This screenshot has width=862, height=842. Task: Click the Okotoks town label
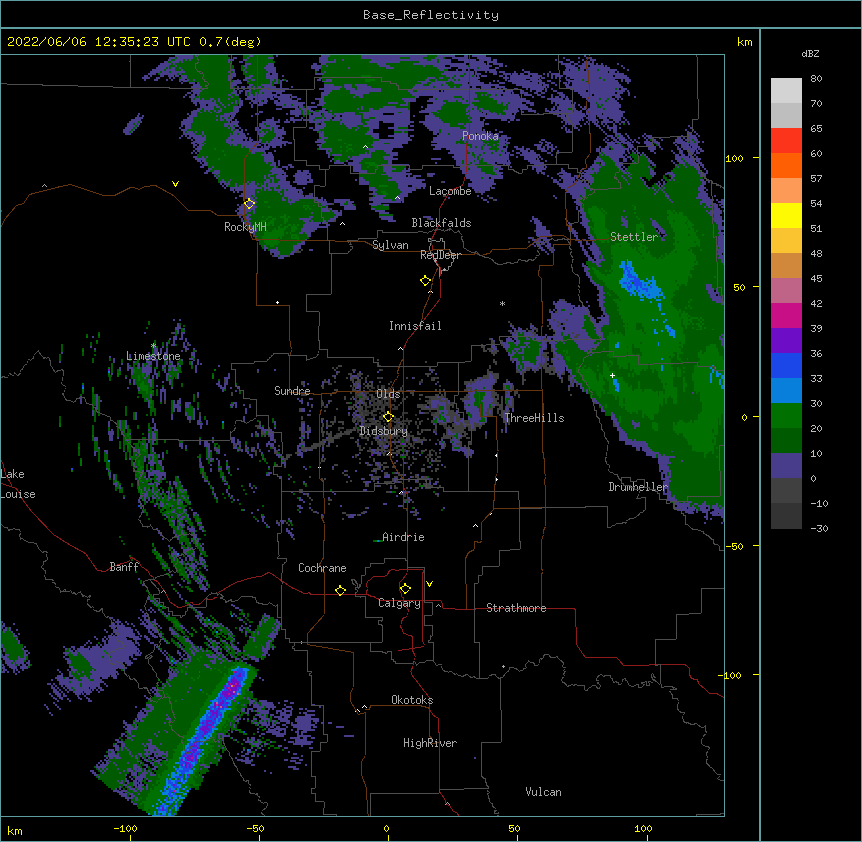[x=412, y=700]
